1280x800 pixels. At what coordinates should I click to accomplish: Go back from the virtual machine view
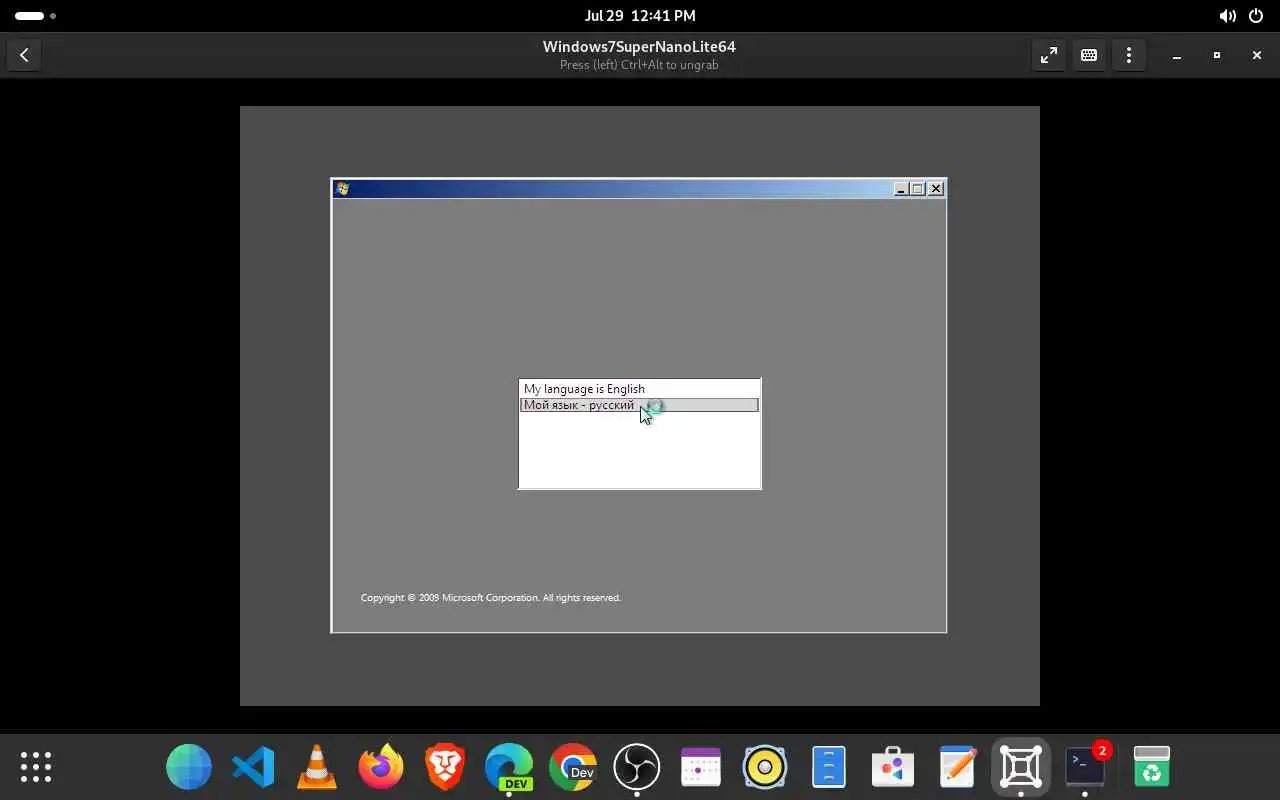[24, 55]
